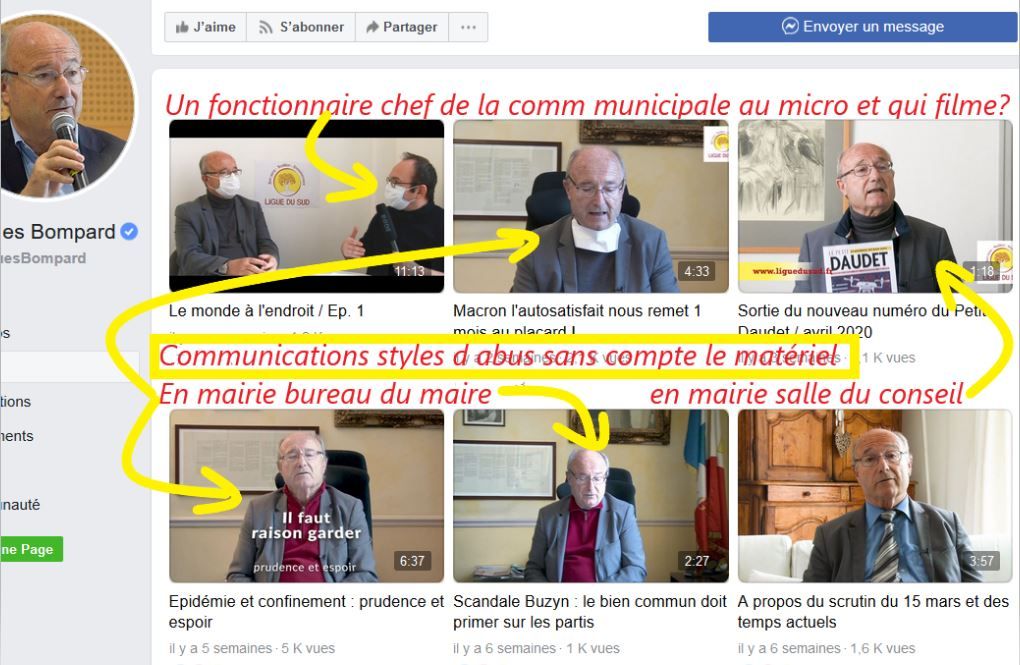Click title Epidémie et confinement : prudence et espoir

point(306,612)
